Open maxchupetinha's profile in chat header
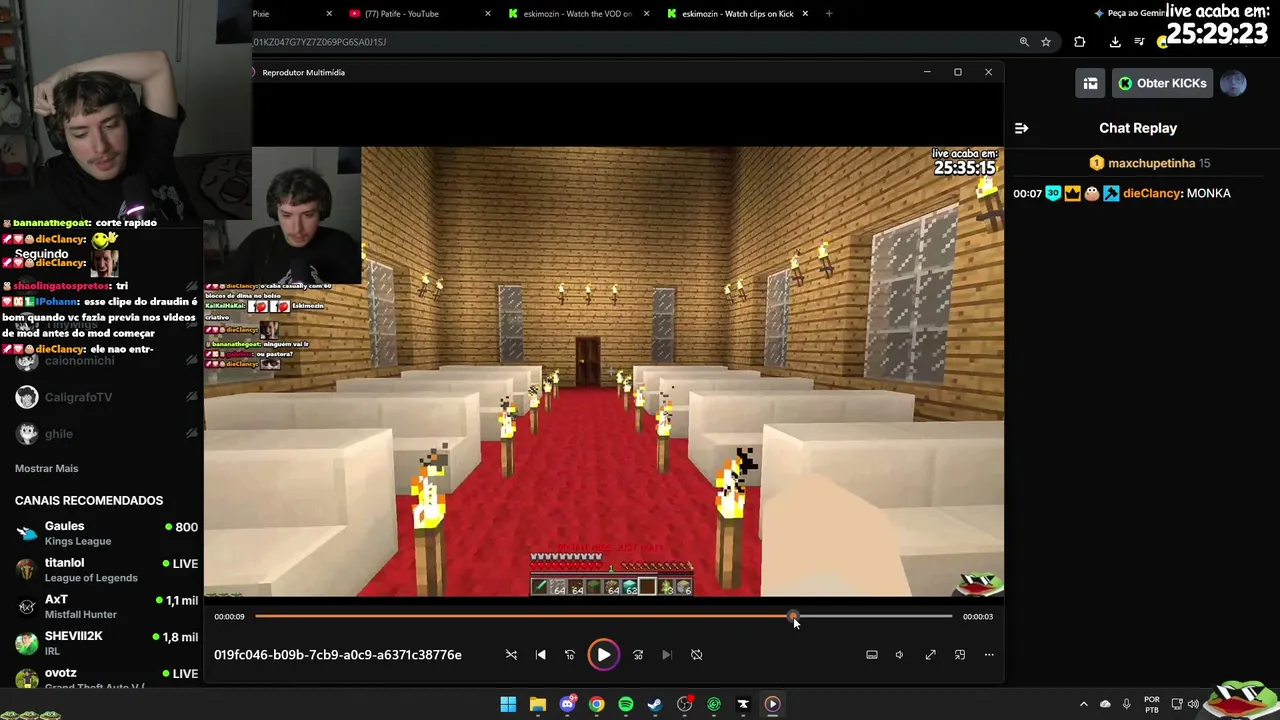Viewport: 1280px width, 720px height. coord(1151,163)
